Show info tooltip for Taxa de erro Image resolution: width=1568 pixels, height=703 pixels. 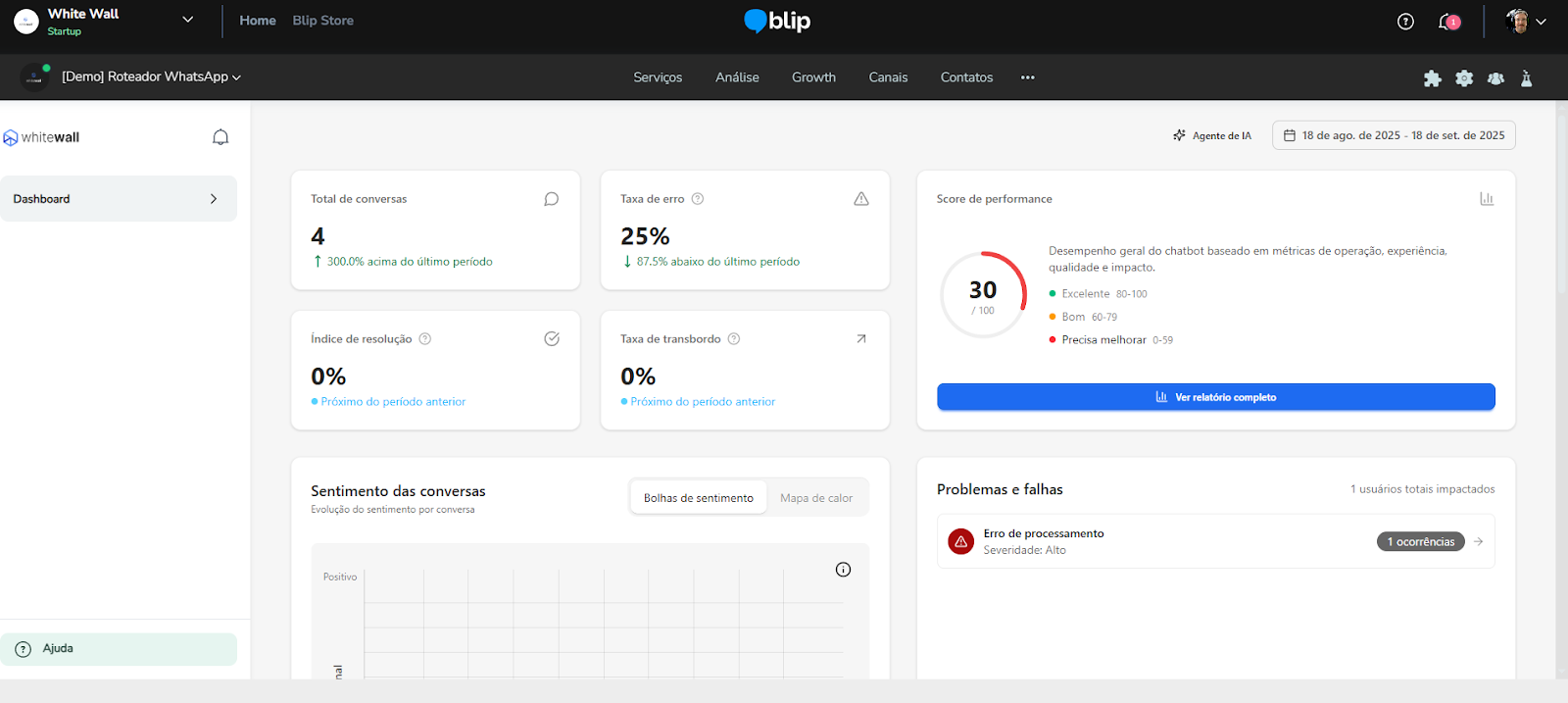tap(698, 199)
